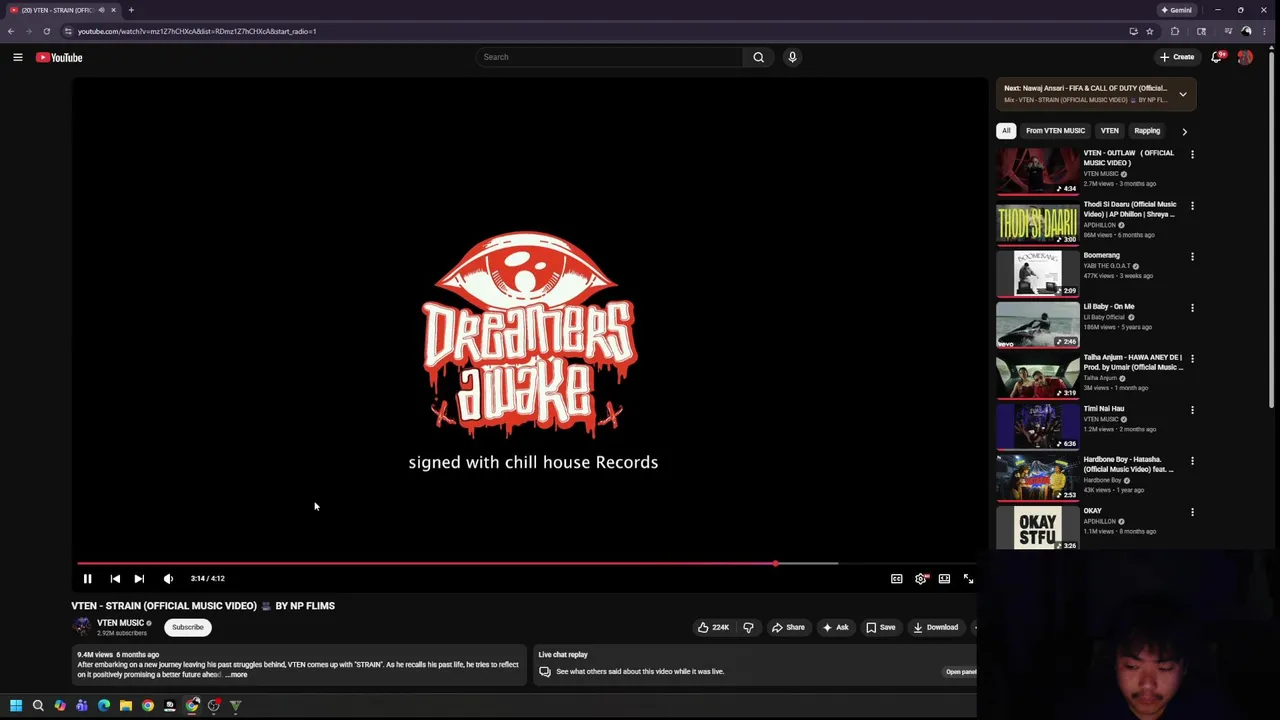The image size is (1280, 720).
Task: Click the browser address bar URL
Action: tap(197, 31)
